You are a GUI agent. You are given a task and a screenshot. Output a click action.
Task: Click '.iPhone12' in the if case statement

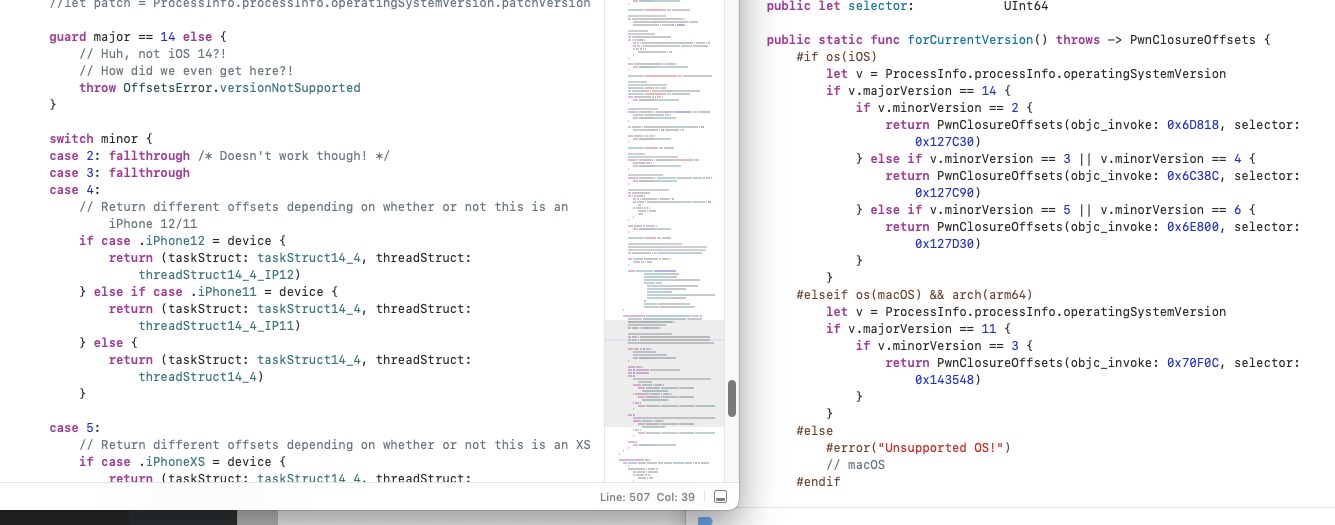click(171, 241)
